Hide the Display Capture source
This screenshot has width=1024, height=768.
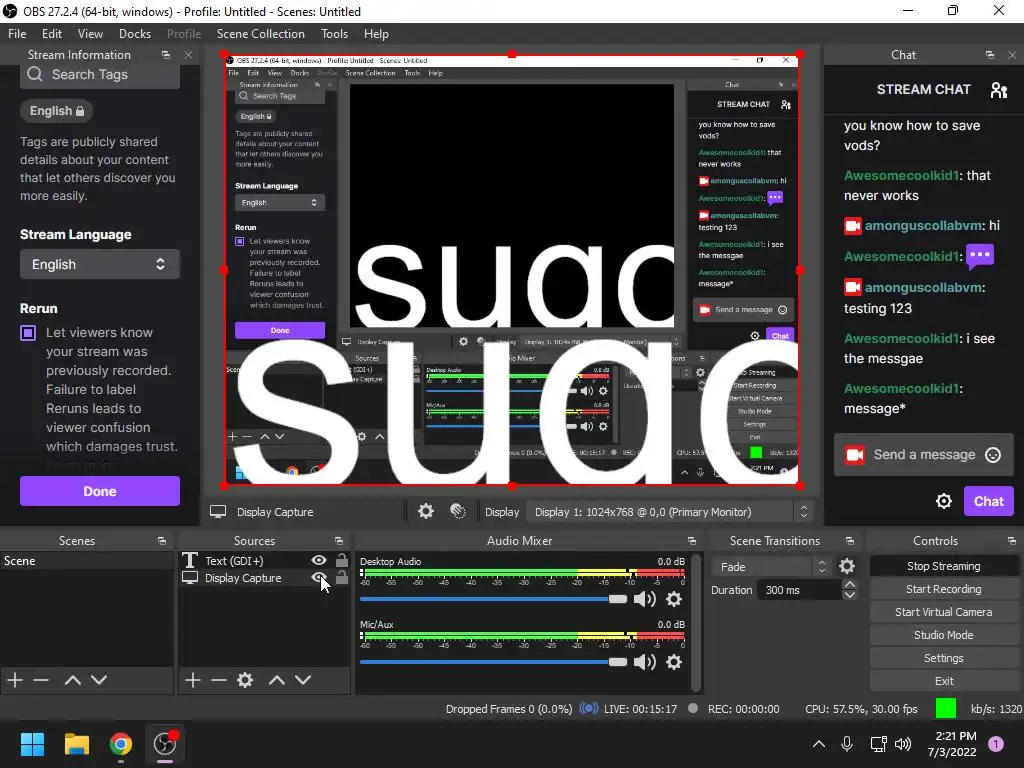coord(319,577)
